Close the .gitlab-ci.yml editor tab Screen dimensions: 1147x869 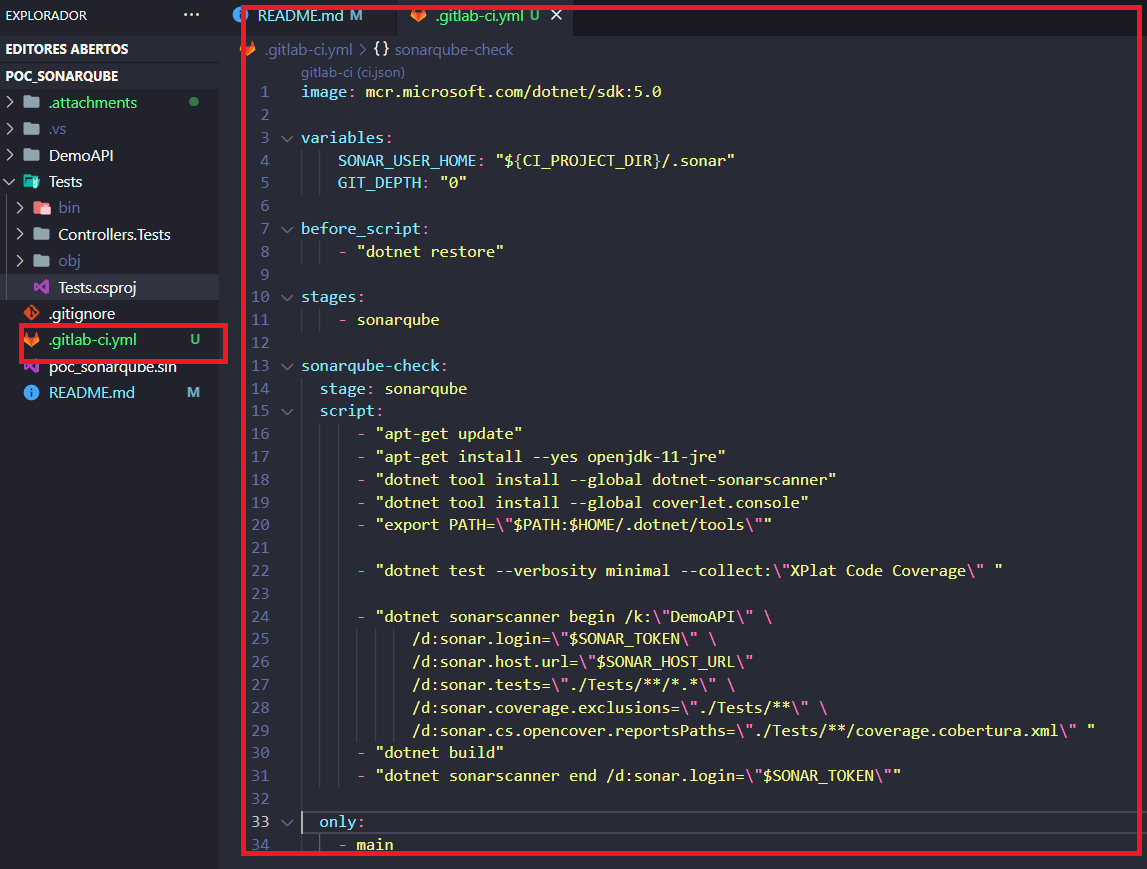[x=557, y=15]
